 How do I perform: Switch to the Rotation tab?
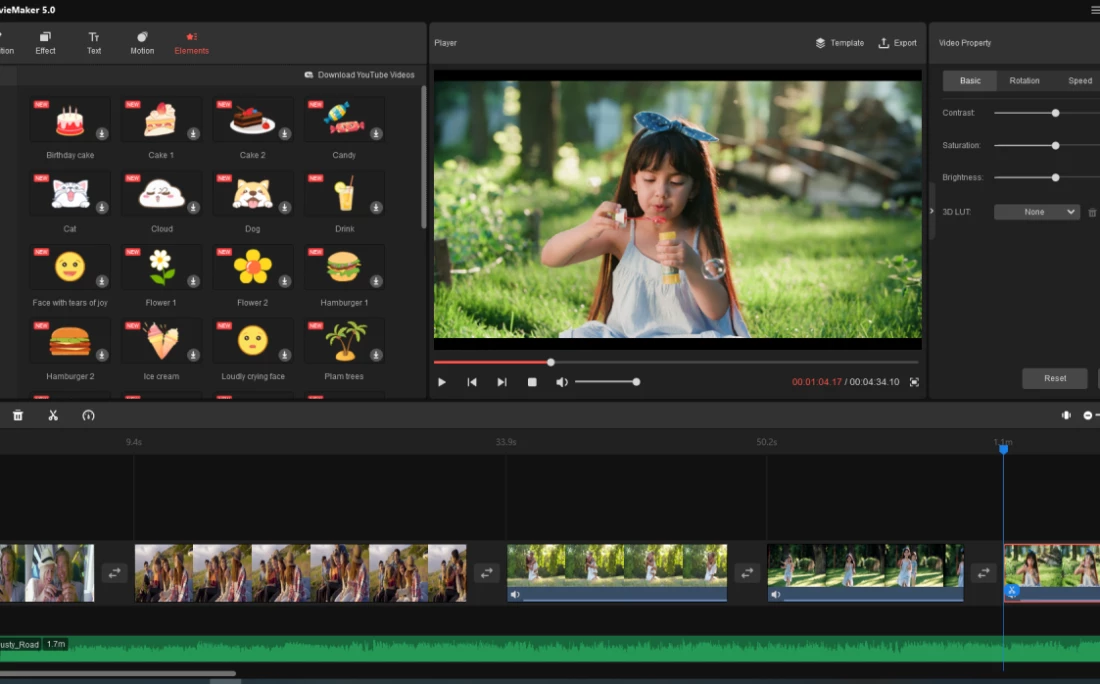click(x=1024, y=81)
